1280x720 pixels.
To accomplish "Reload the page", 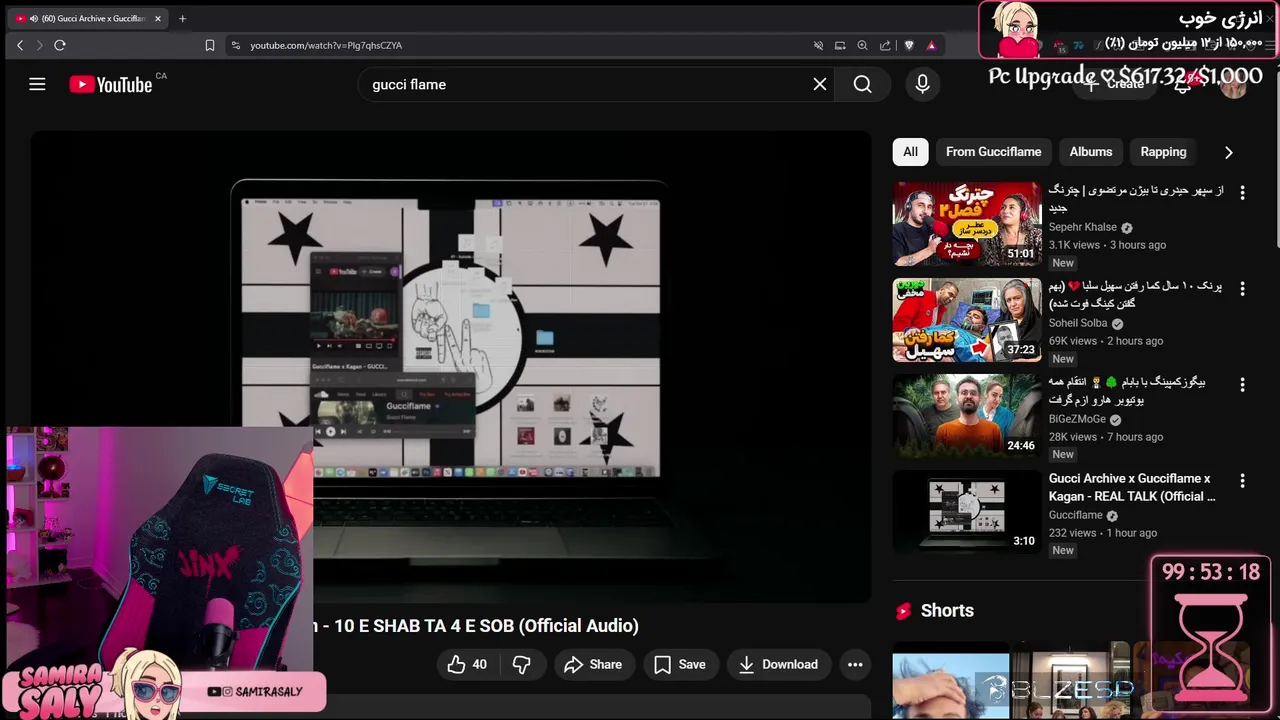I will (60, 45).
